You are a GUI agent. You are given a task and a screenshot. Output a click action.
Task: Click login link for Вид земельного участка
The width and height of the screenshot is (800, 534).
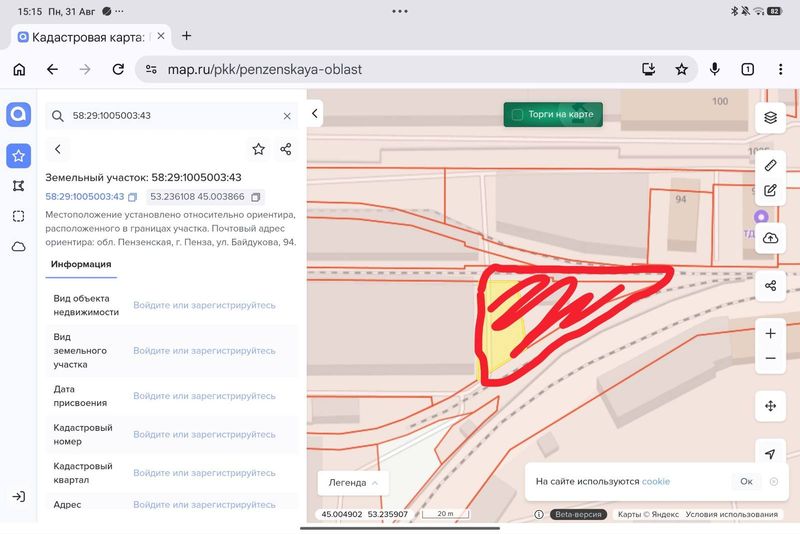point(204,351)
